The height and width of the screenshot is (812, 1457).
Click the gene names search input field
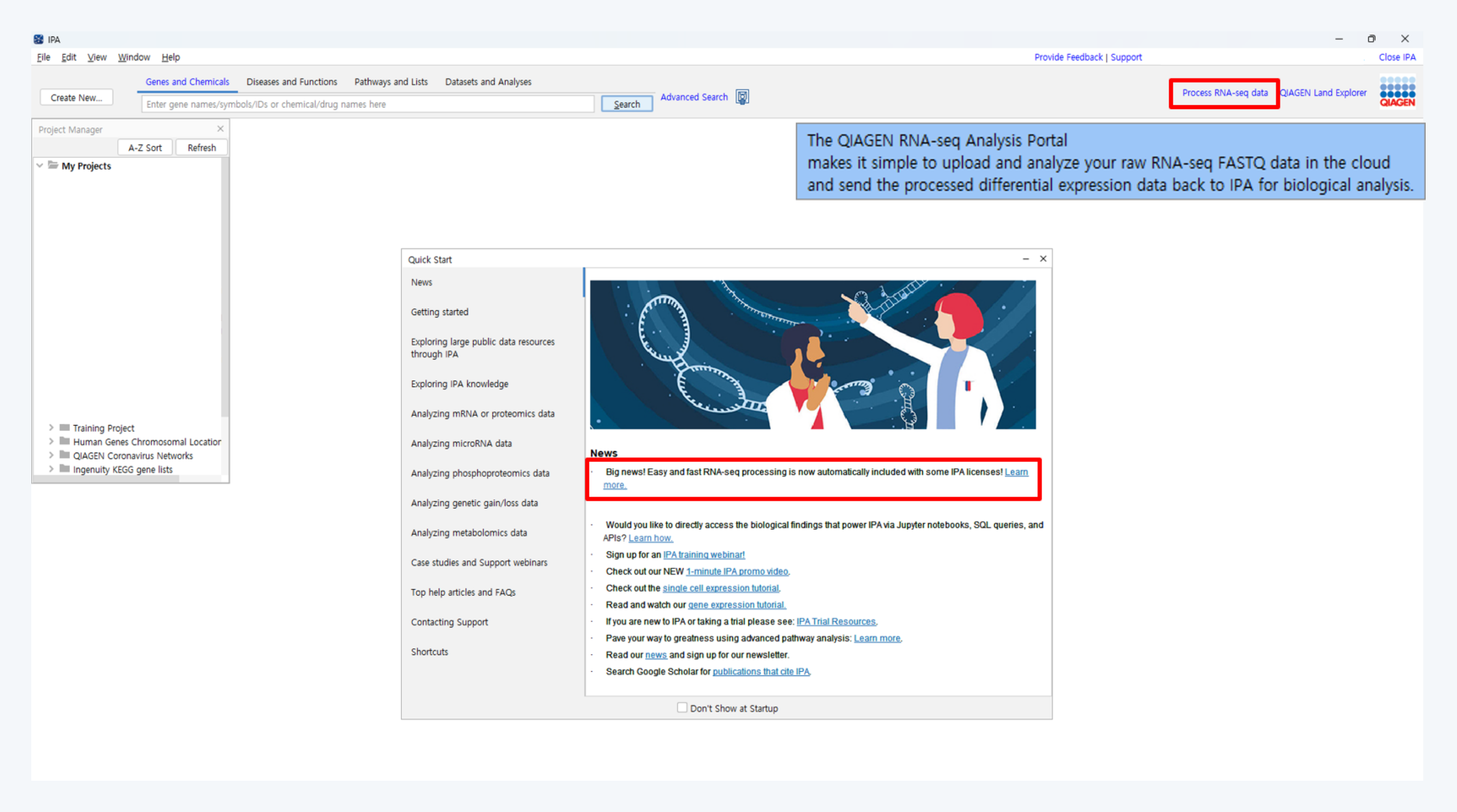pyautogui.click(x=368, y=105)
